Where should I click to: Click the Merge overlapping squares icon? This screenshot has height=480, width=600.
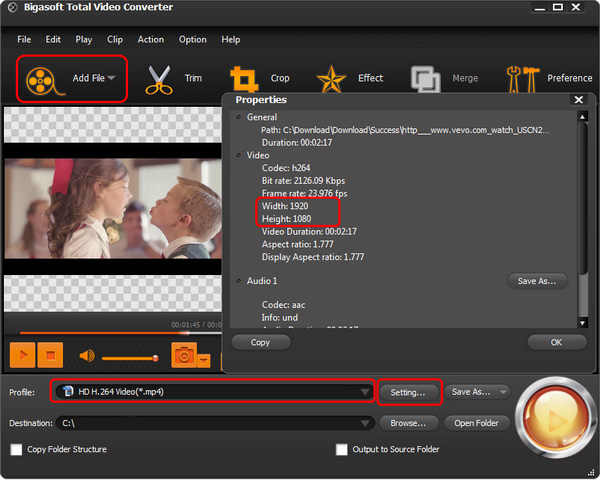[x=425, y=79]
